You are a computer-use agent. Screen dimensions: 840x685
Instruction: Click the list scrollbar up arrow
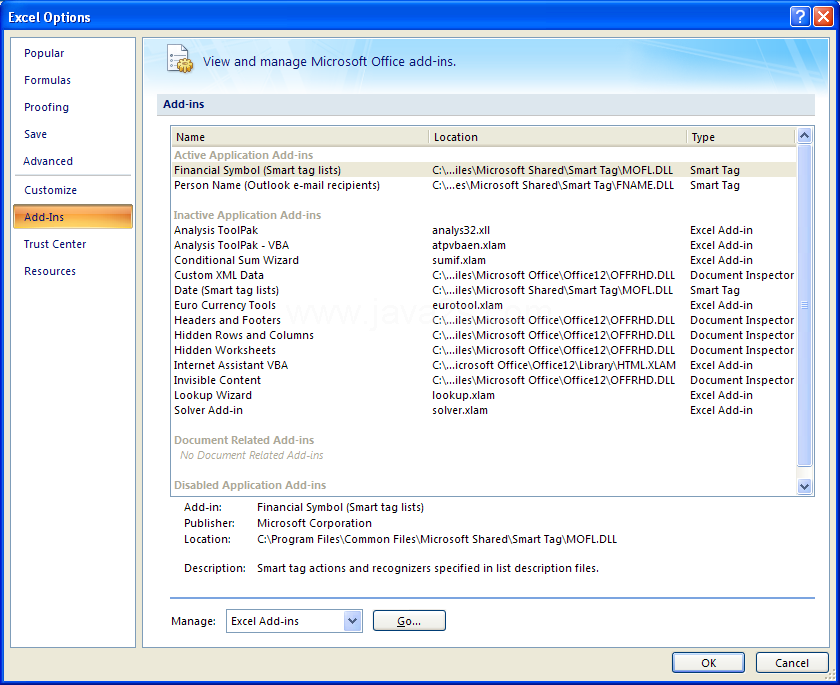804,136
